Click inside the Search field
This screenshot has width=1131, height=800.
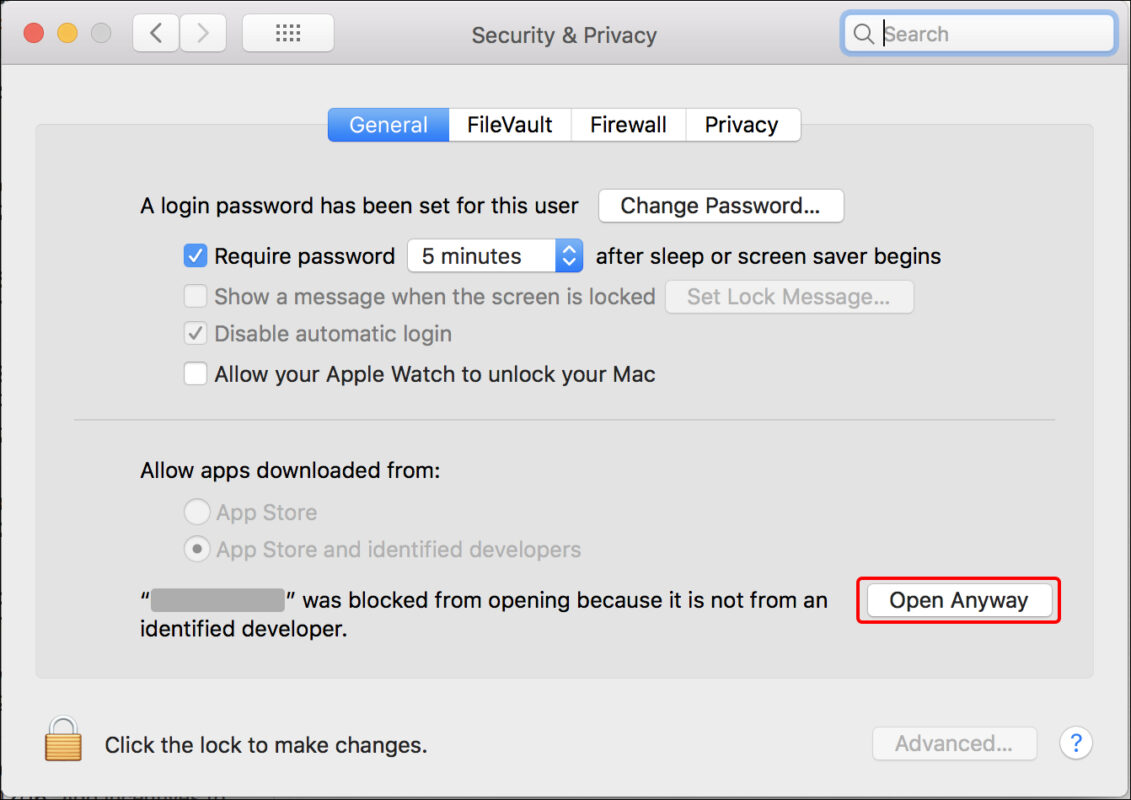tap(990, 34)
